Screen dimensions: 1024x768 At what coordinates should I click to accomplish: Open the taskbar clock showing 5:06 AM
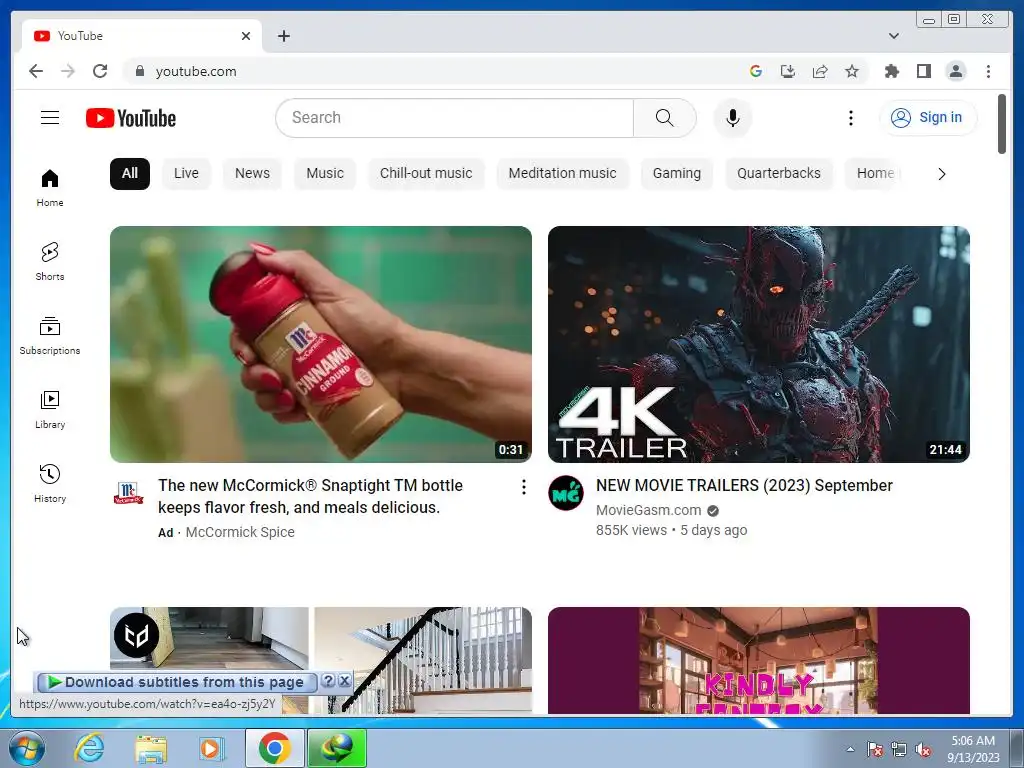(973, 749)
